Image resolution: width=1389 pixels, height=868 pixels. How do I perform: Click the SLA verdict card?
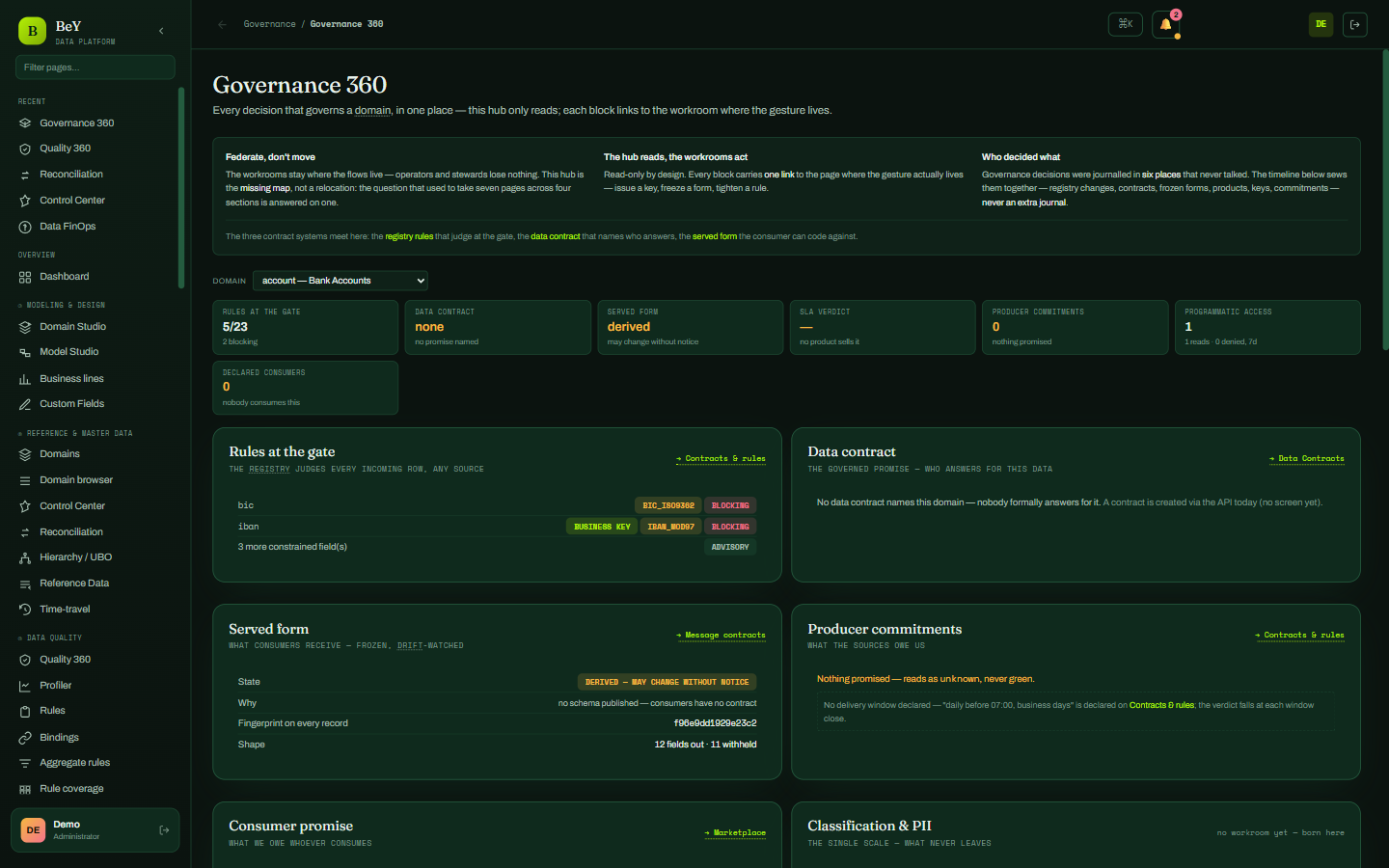click(883, 328)
